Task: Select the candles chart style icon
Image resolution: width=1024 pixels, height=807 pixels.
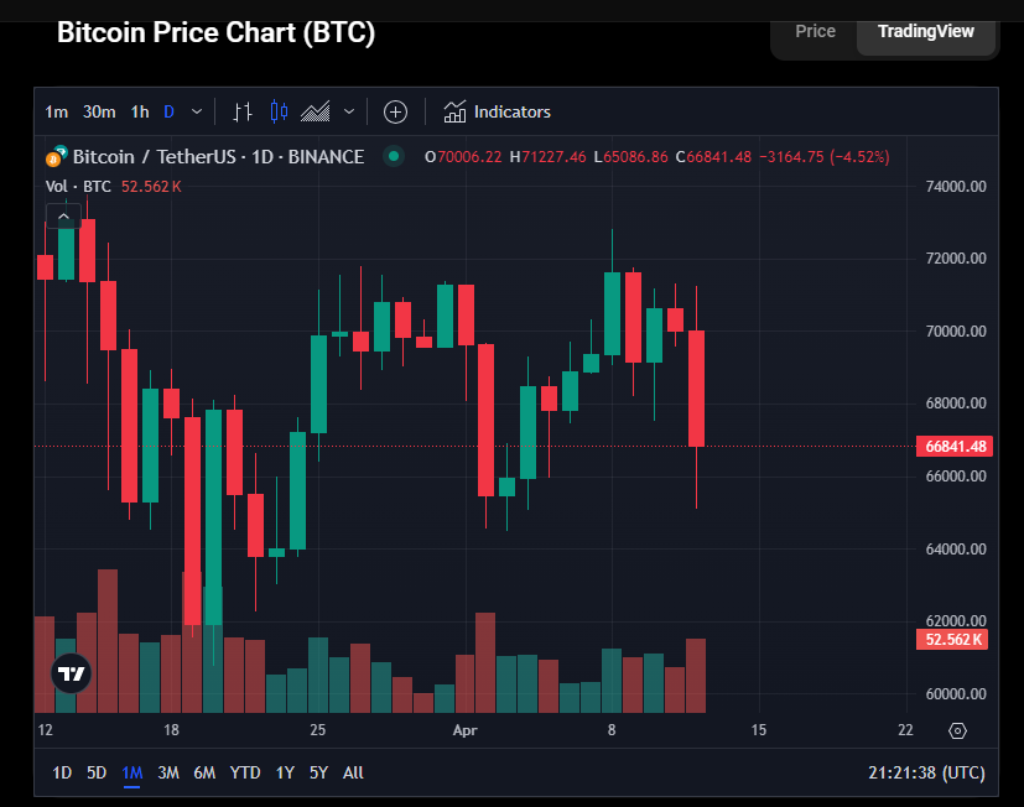Action: pos(279,112)
